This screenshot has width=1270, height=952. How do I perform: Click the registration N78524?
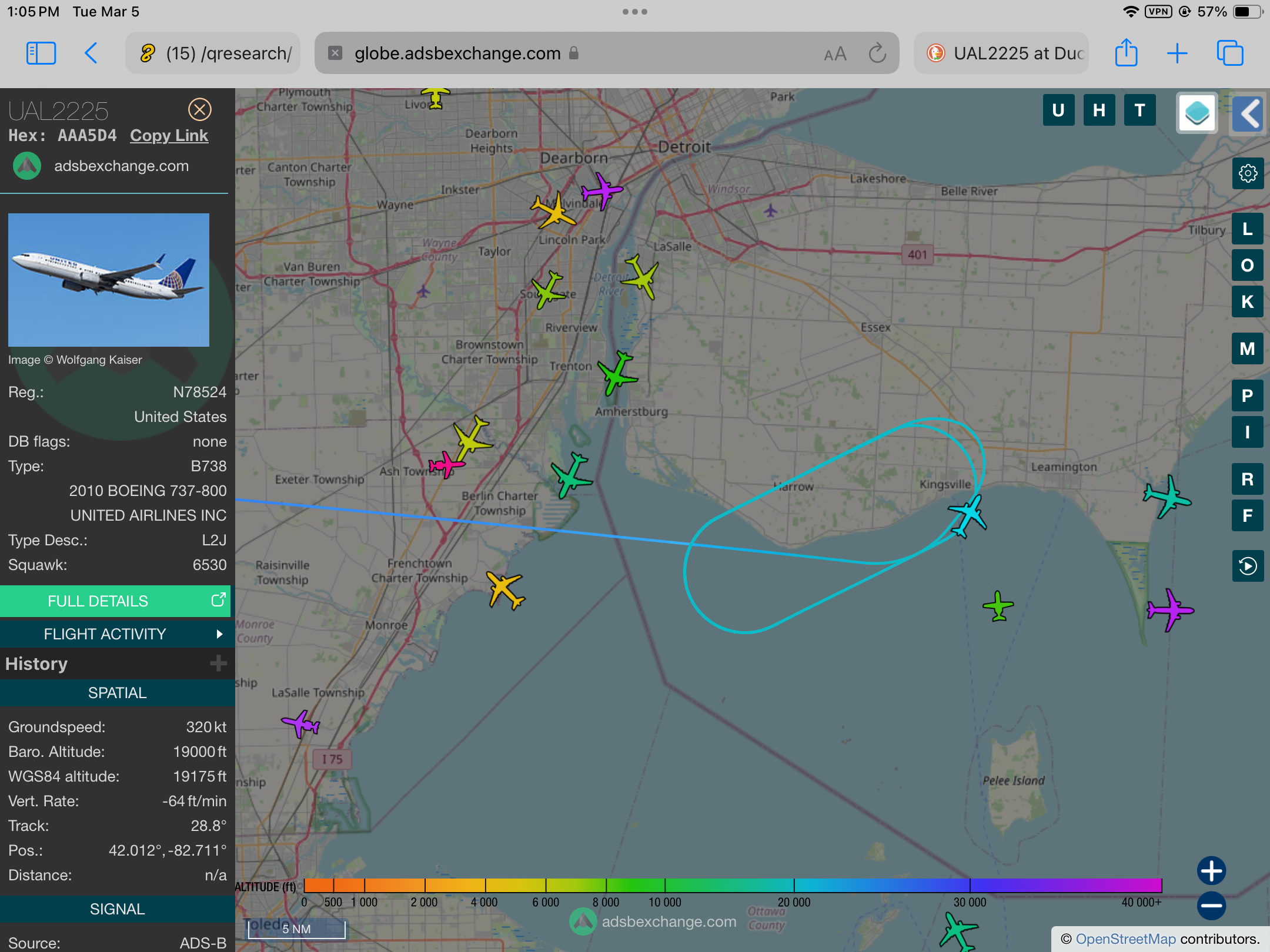click(199, 392)
